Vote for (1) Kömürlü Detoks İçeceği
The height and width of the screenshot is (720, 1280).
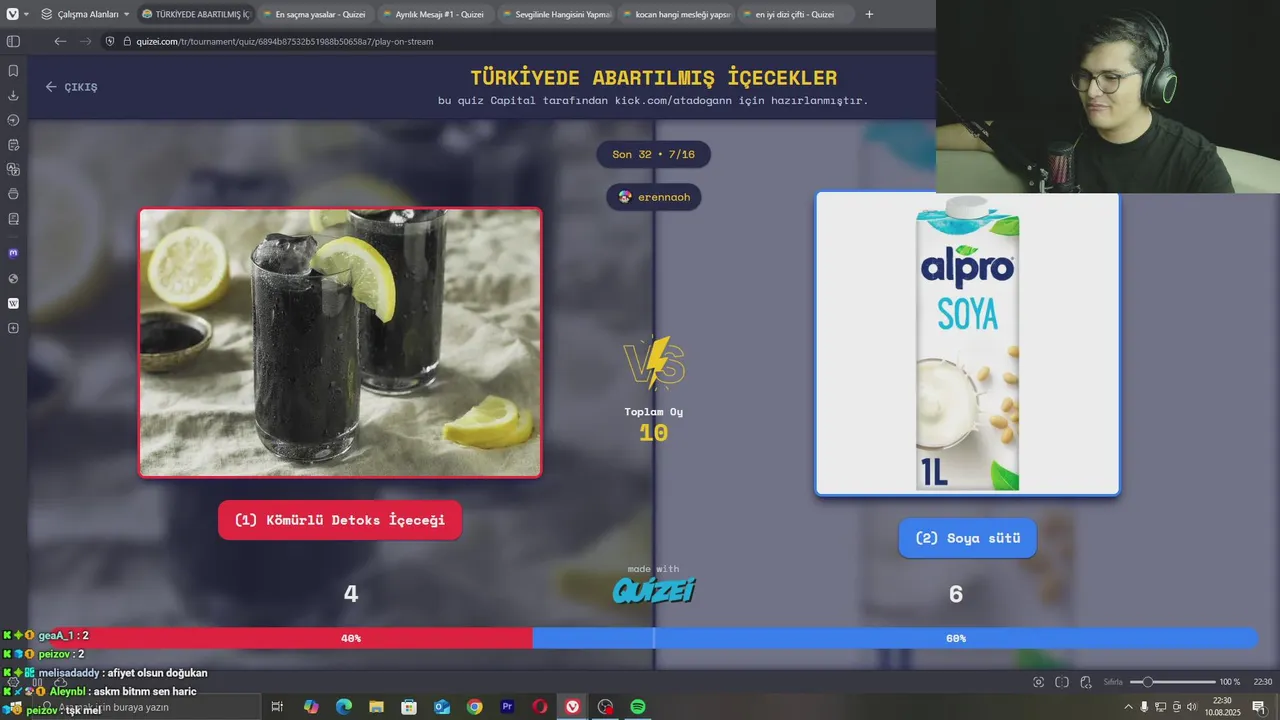(x=340, y=520)
